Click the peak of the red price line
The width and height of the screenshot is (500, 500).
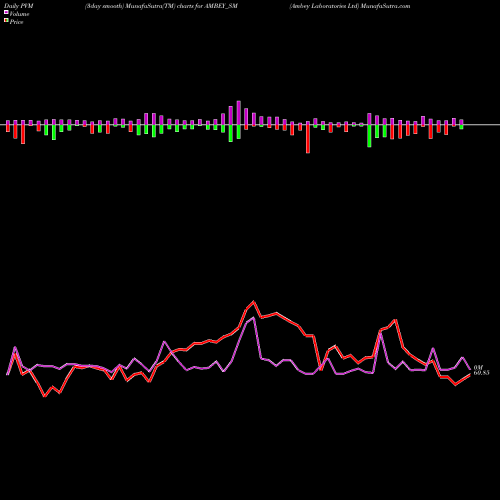[x=254, y=302]
